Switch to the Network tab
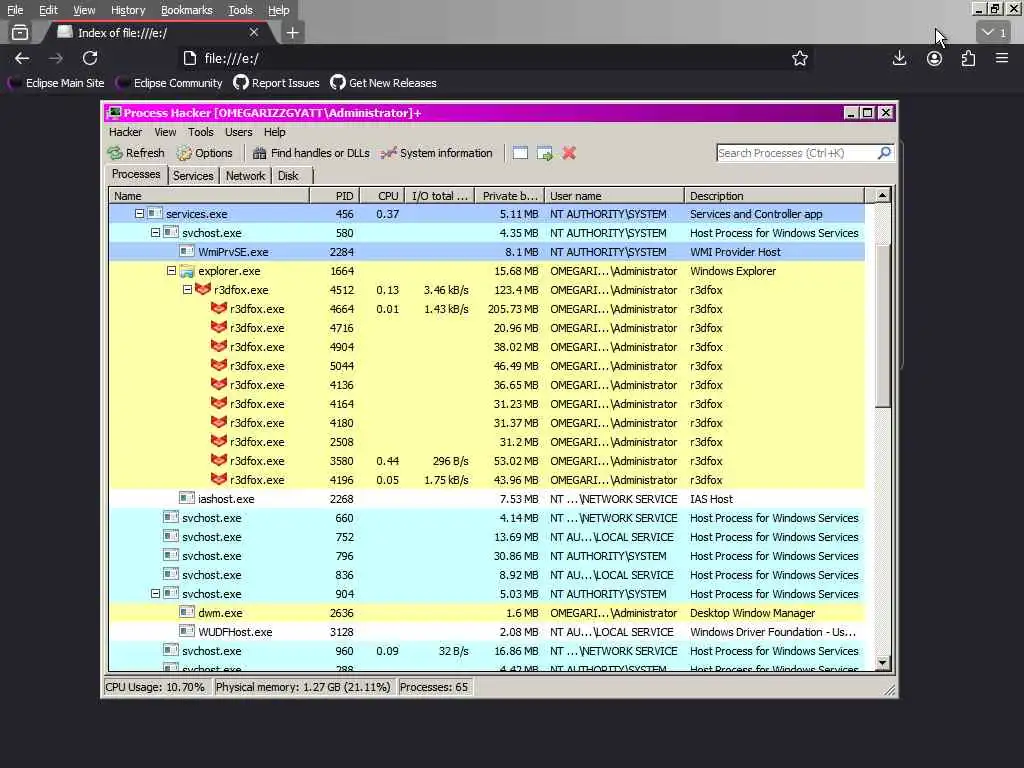The height and width of the screenshot is (768, 1024). pyautogui.click(x=246, y=176)
